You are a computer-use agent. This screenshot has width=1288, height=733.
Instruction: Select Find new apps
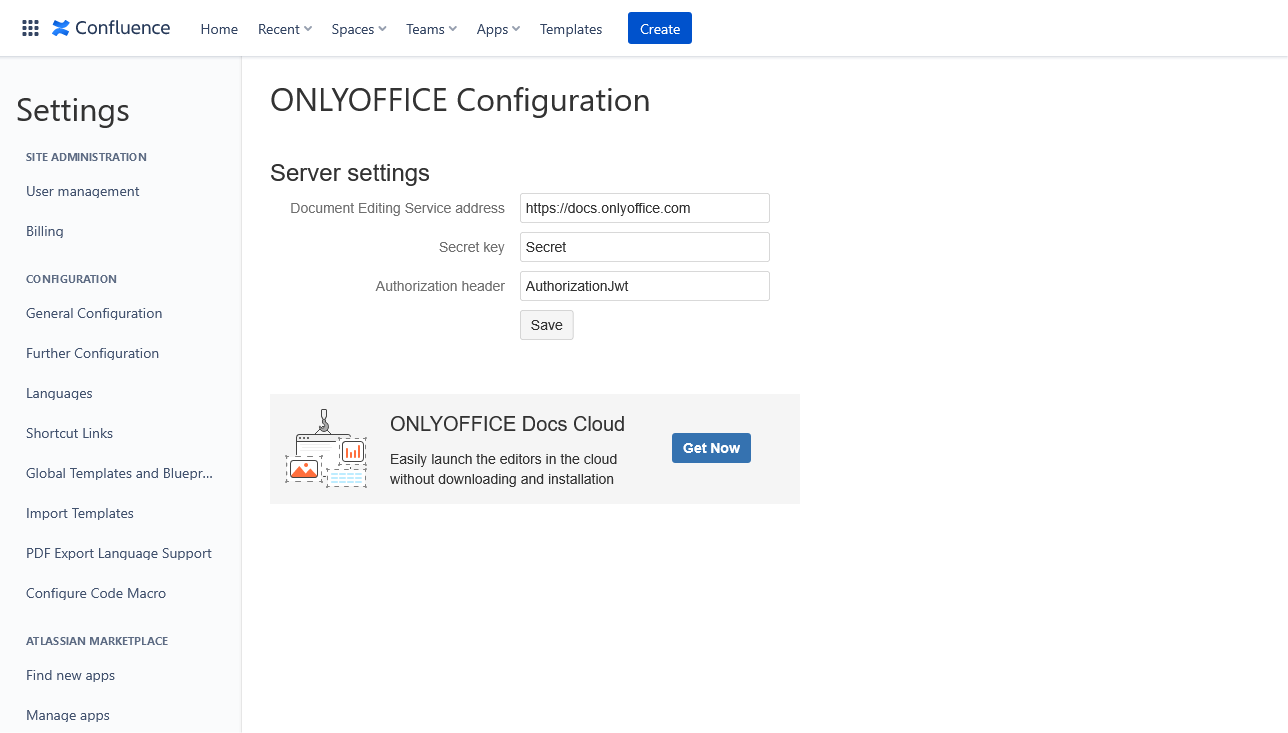click(x=70, y=675)
